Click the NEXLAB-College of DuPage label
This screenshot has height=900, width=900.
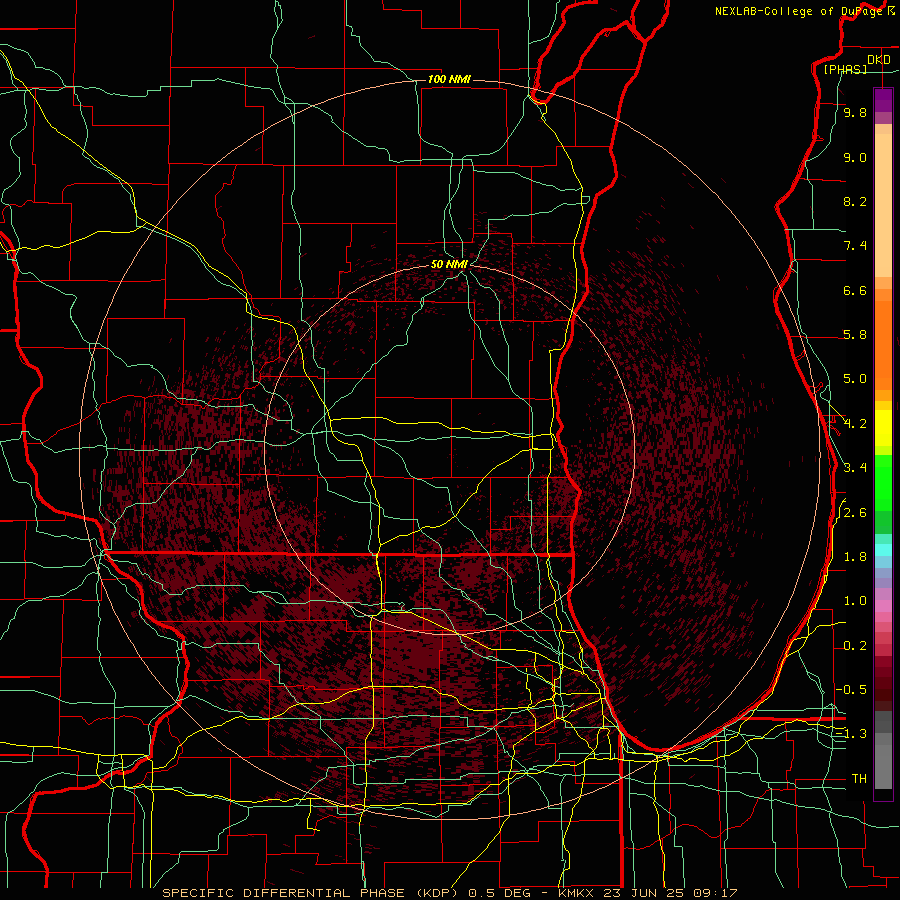799,11
